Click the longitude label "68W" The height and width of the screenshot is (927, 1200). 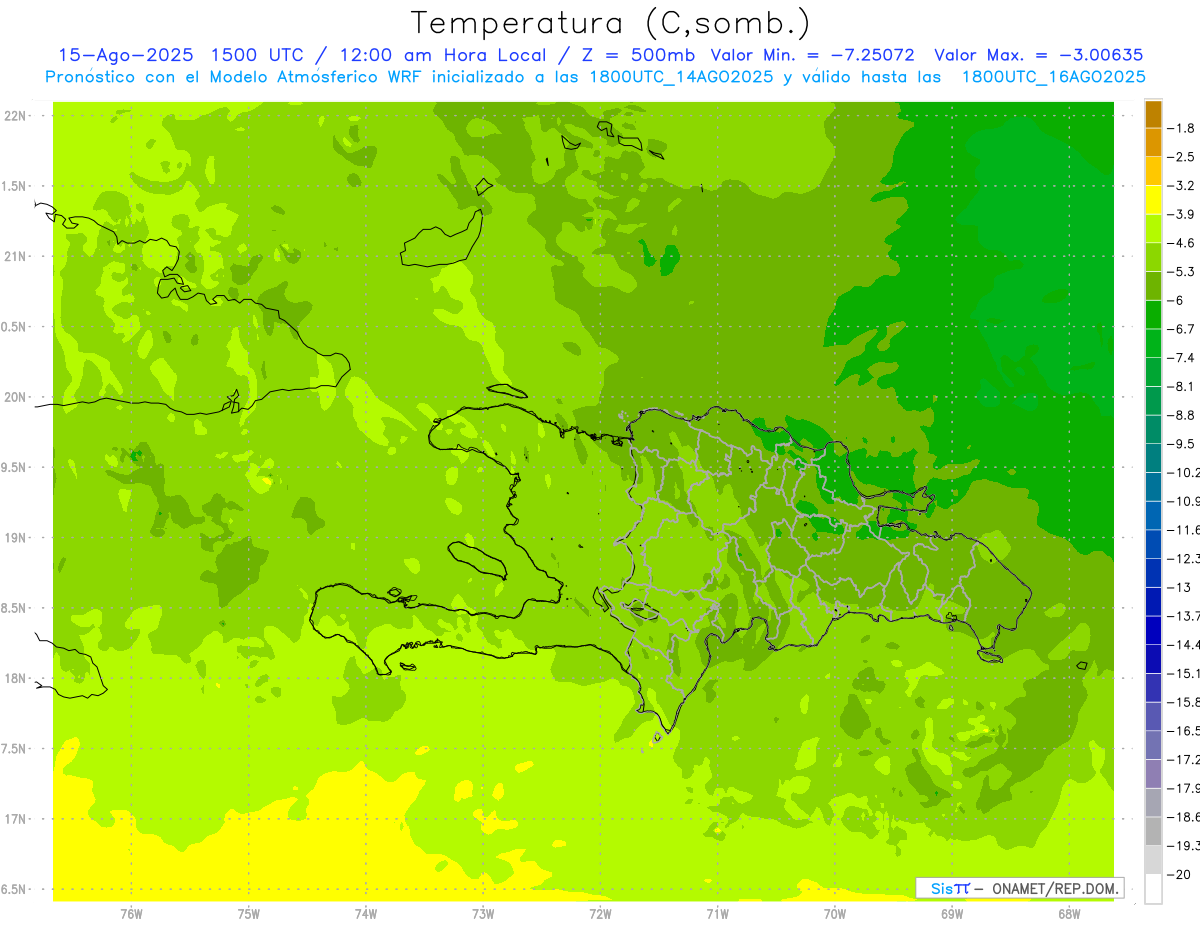pyautogui.click(x=1069, y=914)
